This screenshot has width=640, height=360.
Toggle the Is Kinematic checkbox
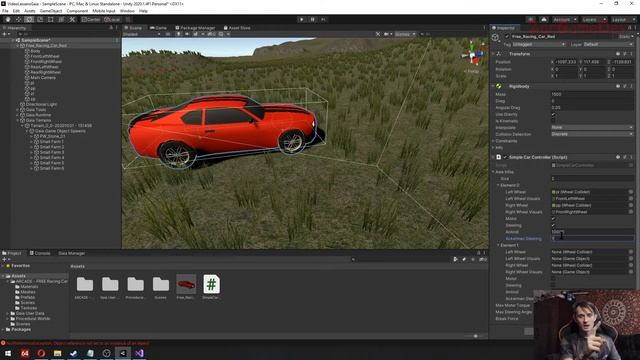tap(553, 121)
